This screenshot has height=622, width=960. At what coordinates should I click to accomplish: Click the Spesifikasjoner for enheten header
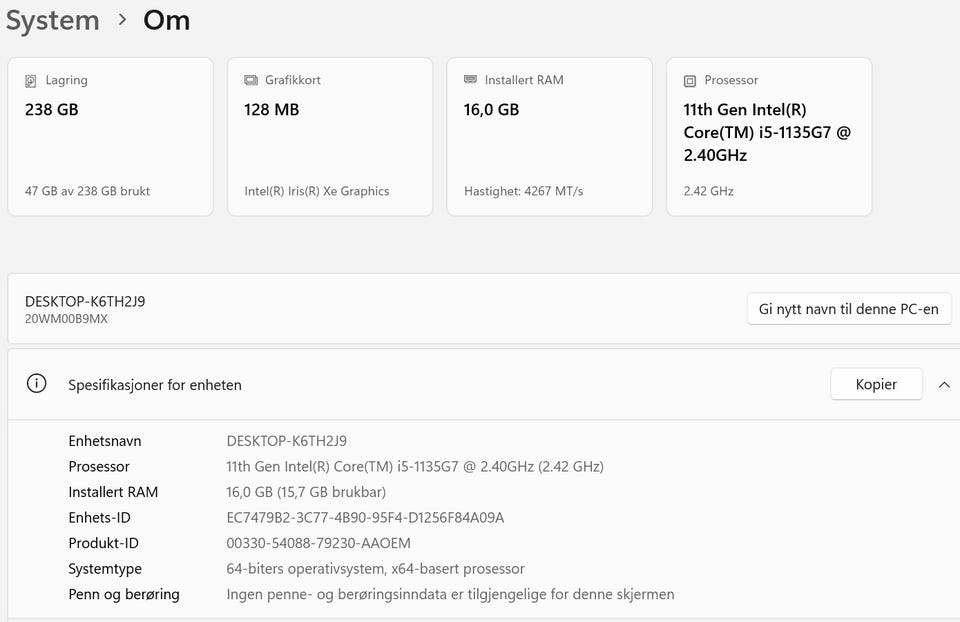(x=155, y=385)
